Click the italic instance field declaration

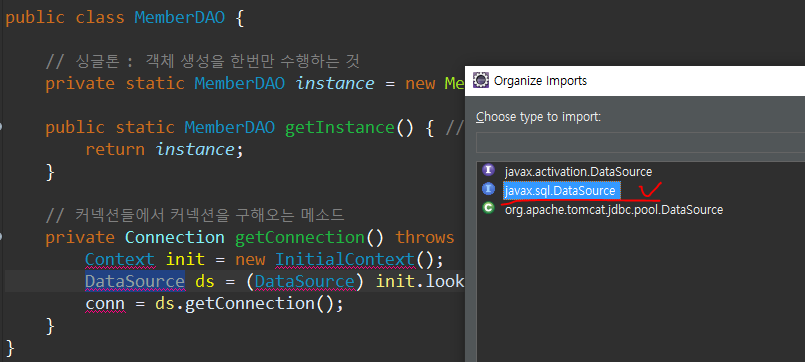[335, 83]
